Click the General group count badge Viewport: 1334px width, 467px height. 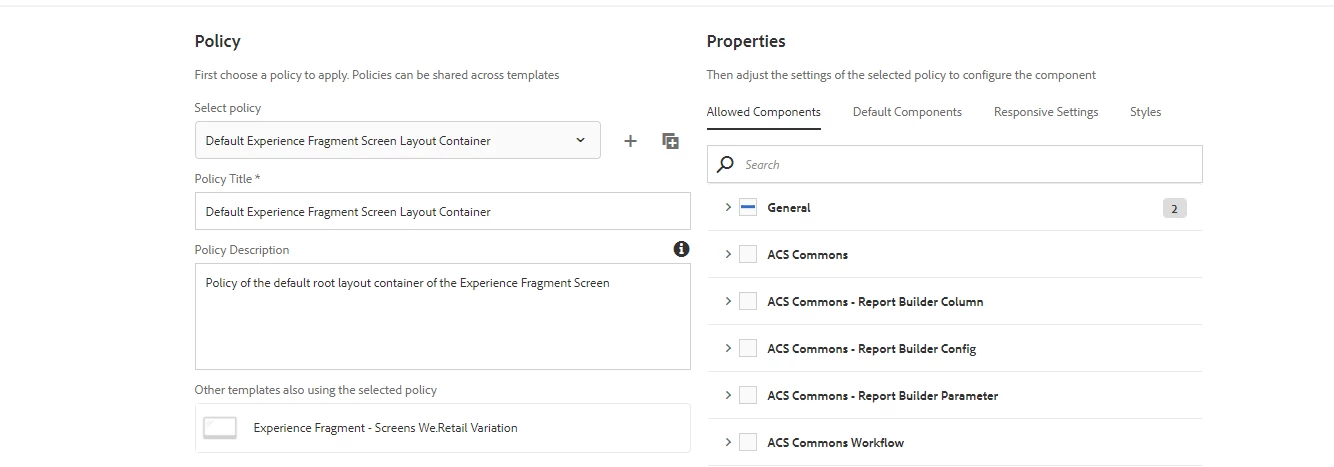point(1174,208)
